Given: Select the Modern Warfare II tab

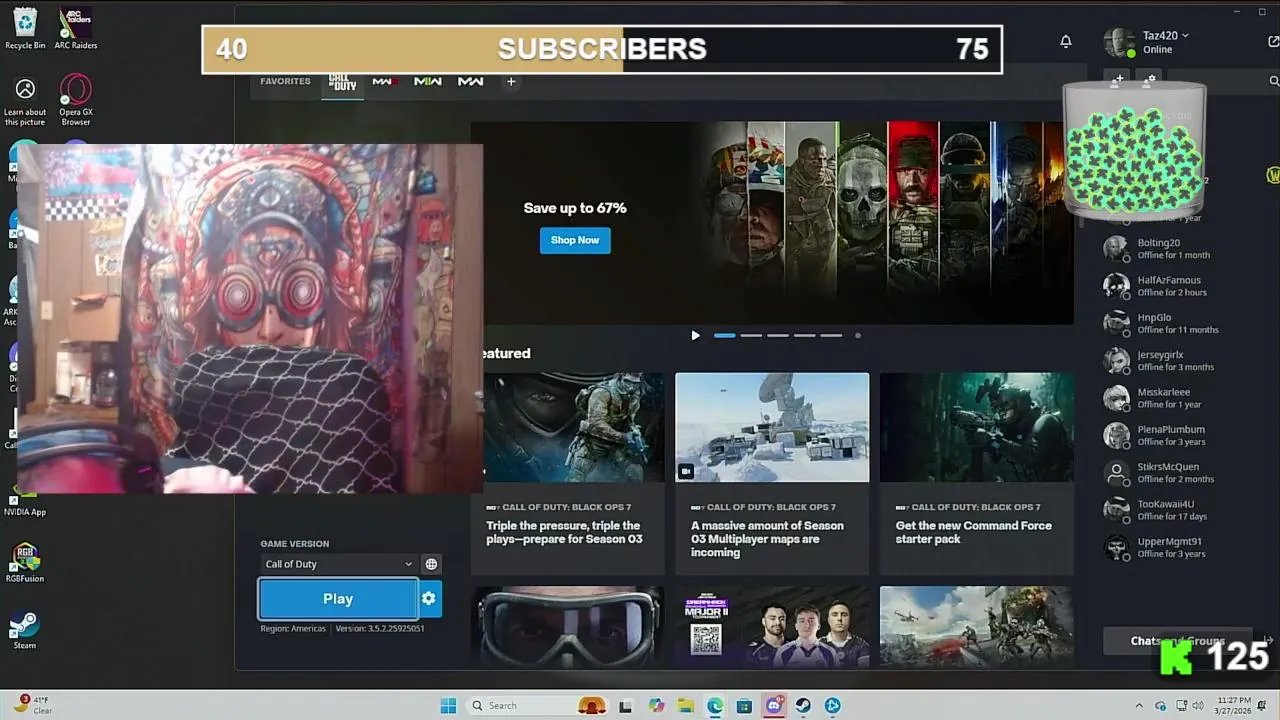Looking at the screenshot, I should [427, 81].
